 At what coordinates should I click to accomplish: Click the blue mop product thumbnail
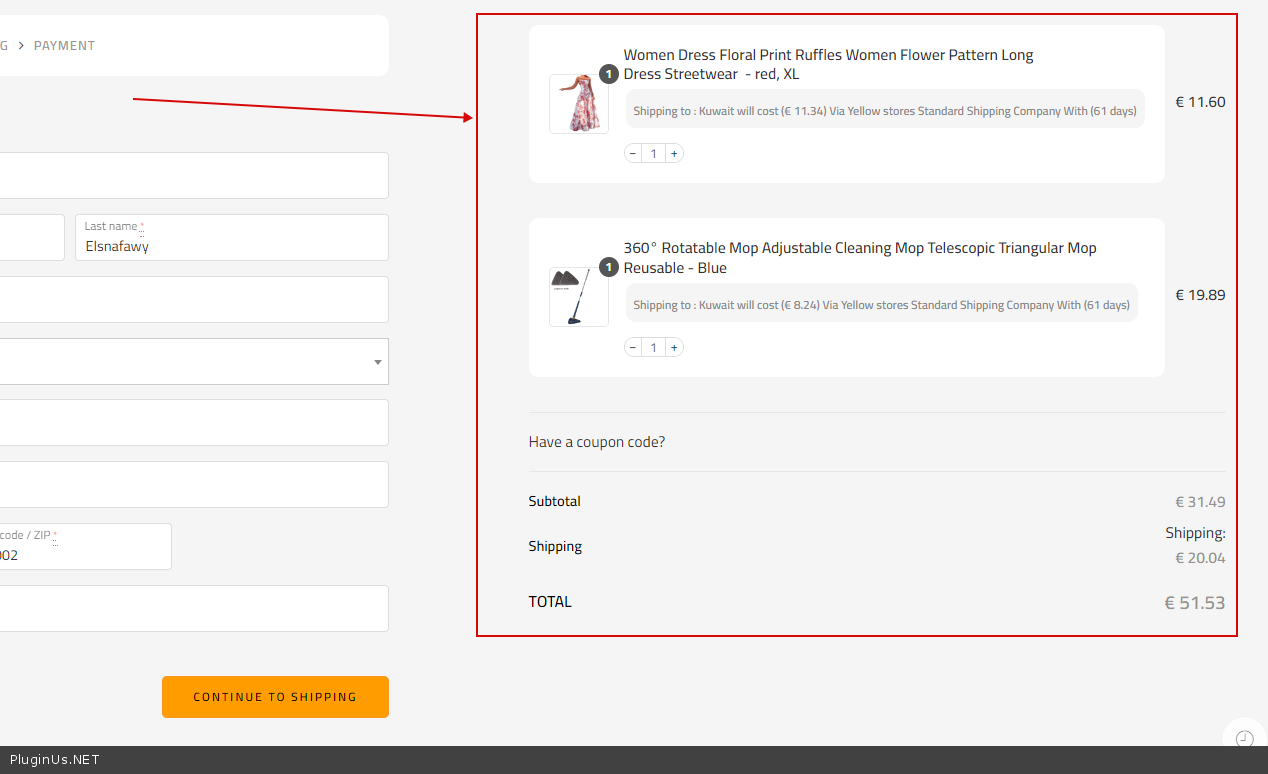(x=578, y=297)
